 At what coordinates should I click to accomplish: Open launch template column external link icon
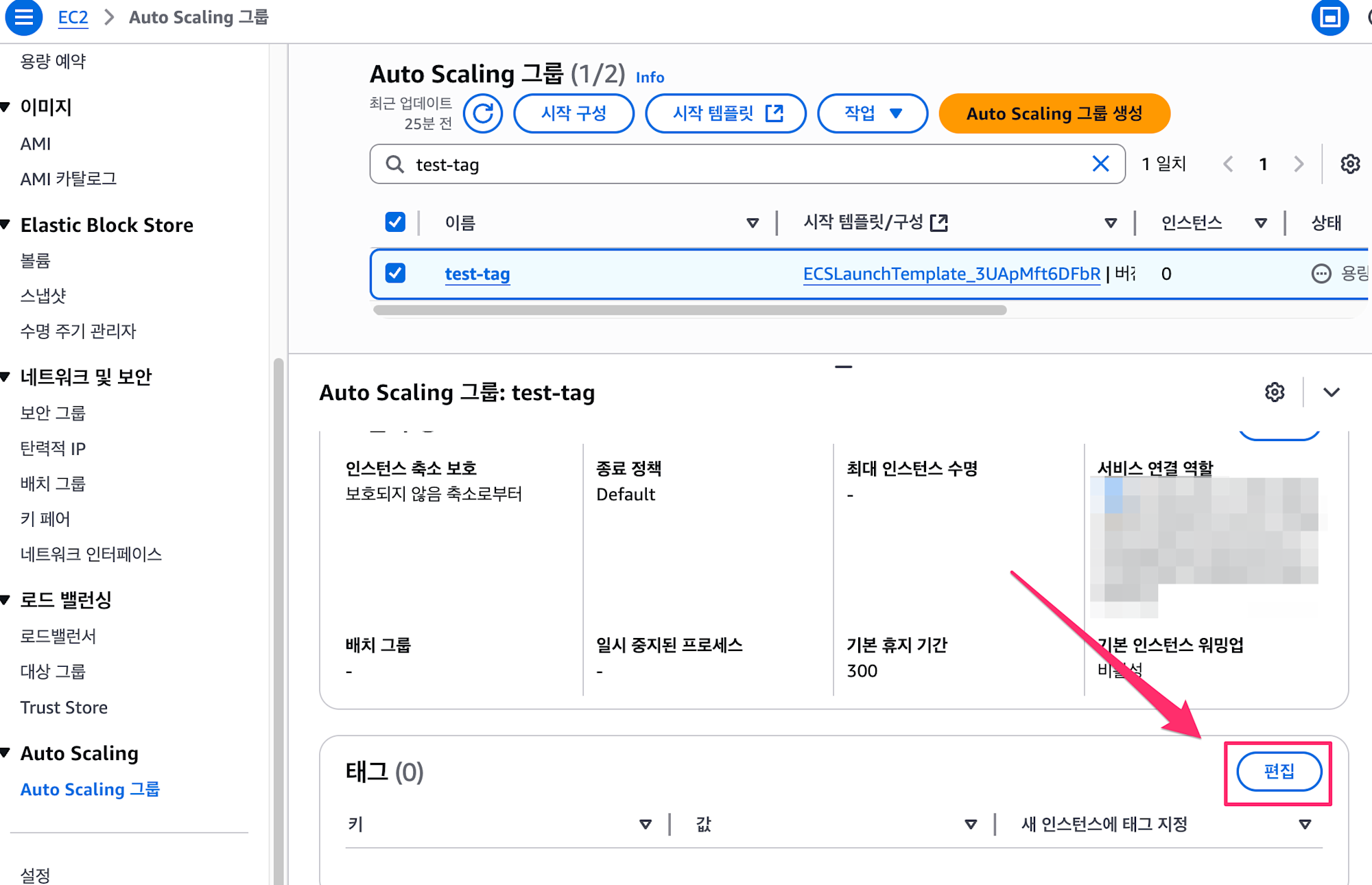[938, 222]
